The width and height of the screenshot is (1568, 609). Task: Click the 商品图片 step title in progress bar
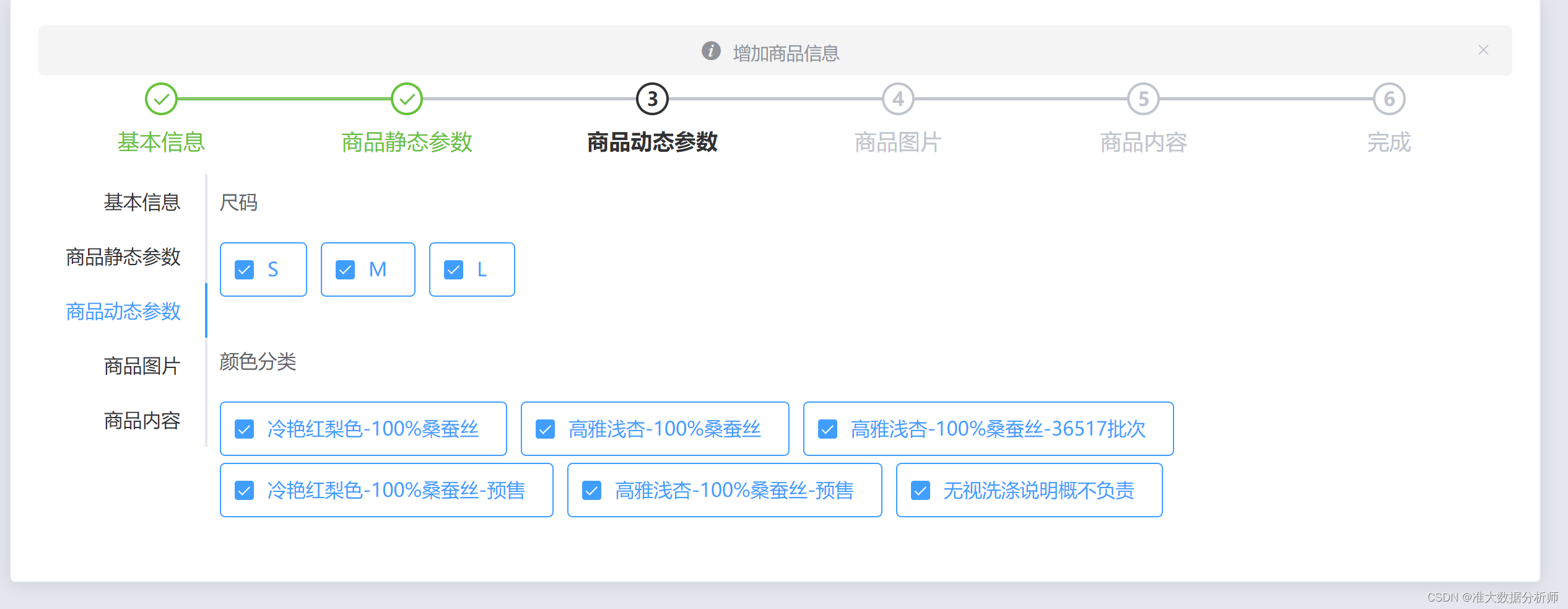point(898,142)
